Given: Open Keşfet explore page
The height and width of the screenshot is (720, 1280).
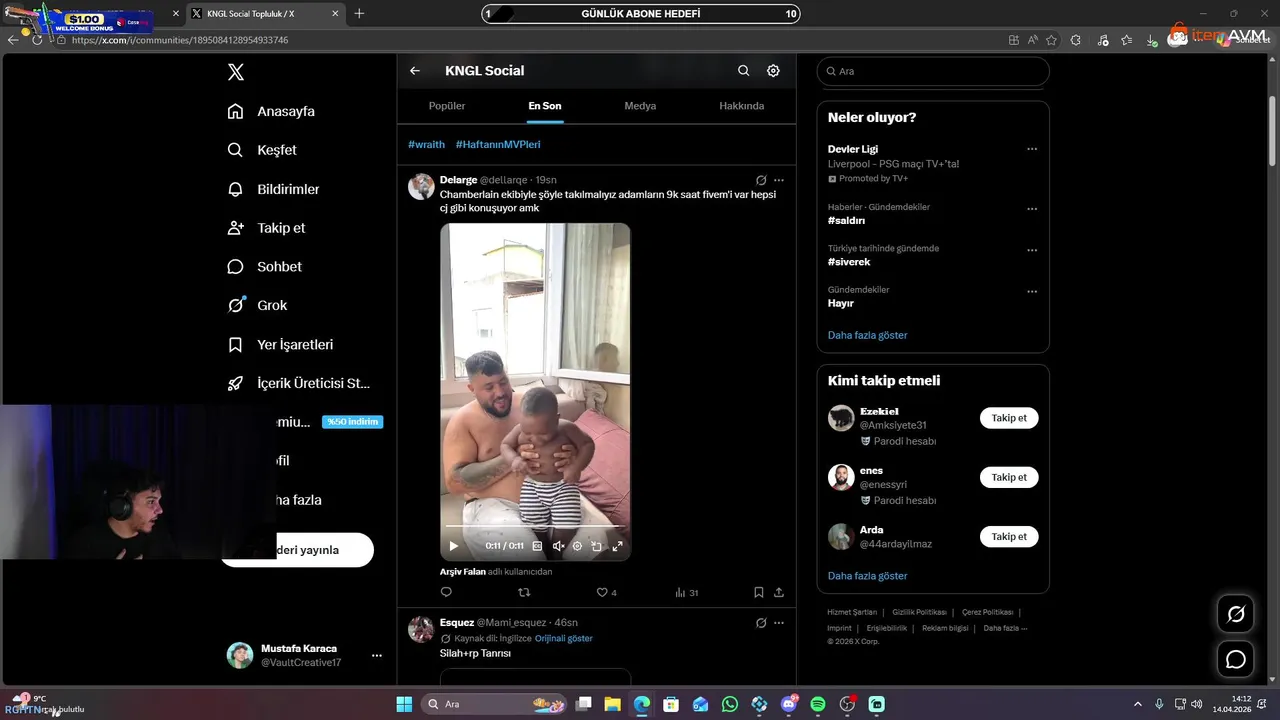Looking at the screenshot, I should (x=262, y=150).
